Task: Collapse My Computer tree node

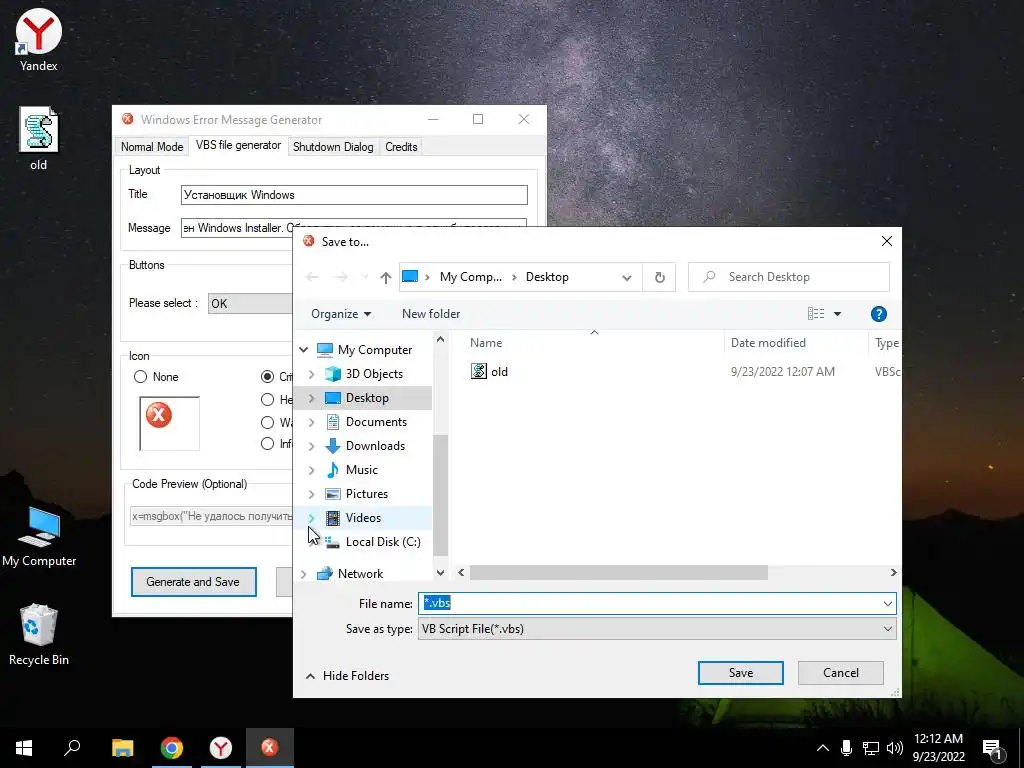Action: 304,350
